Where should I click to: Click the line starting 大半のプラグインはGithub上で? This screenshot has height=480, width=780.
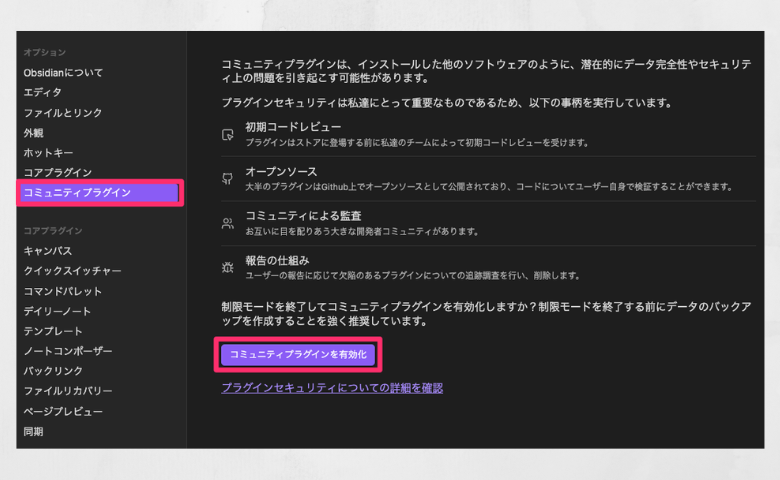pos(489,187)
